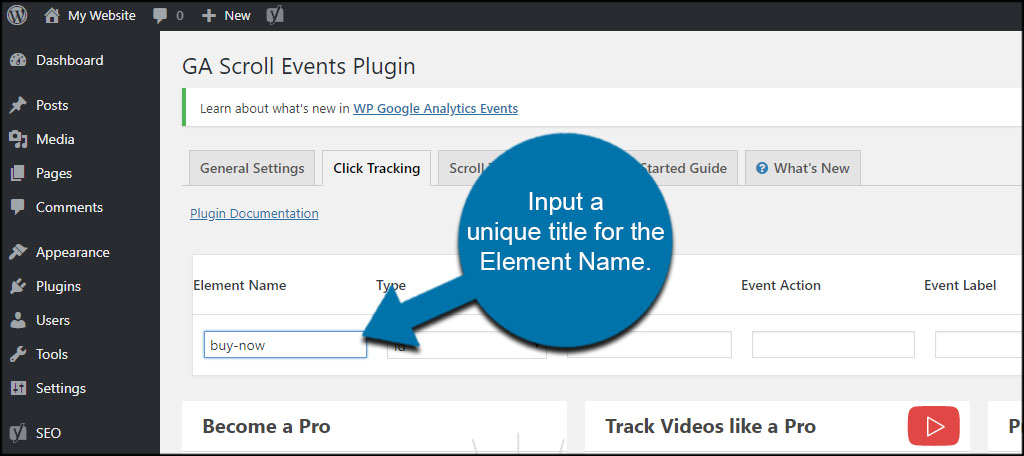The image size is (1024, 456).
Task: Open Plugin Documentation link
Action: coord(254,213)
